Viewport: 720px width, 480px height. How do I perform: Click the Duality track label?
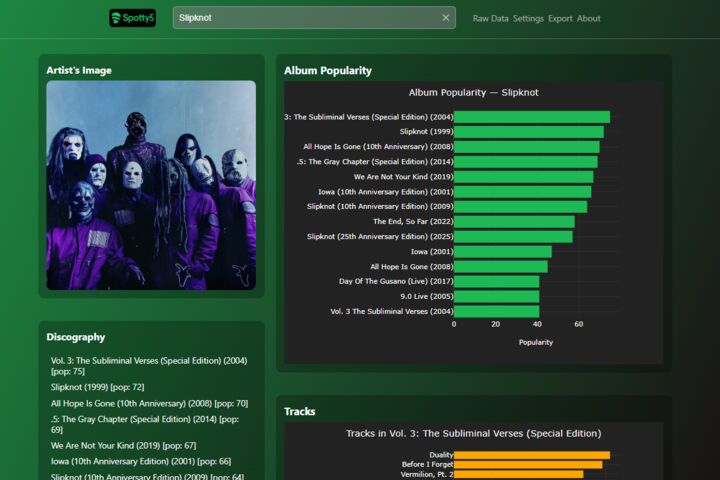(441, 455)
